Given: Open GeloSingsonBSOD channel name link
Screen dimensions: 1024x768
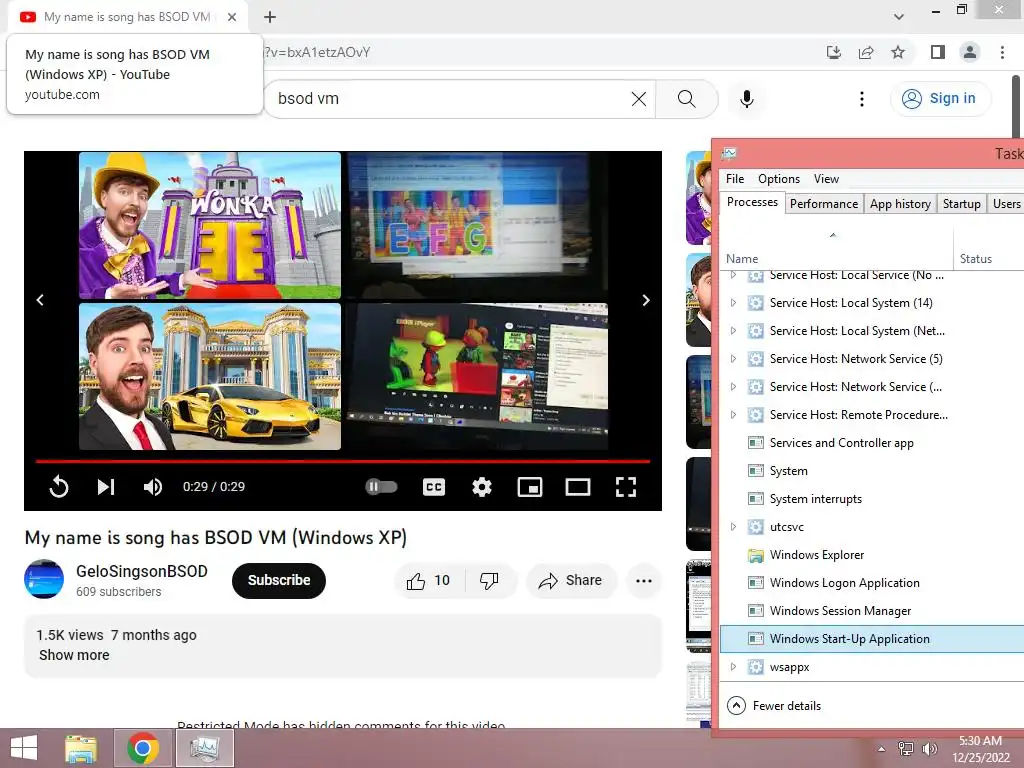Looking at the screenshot, I should pyautogui.click(x=142, y=571).
